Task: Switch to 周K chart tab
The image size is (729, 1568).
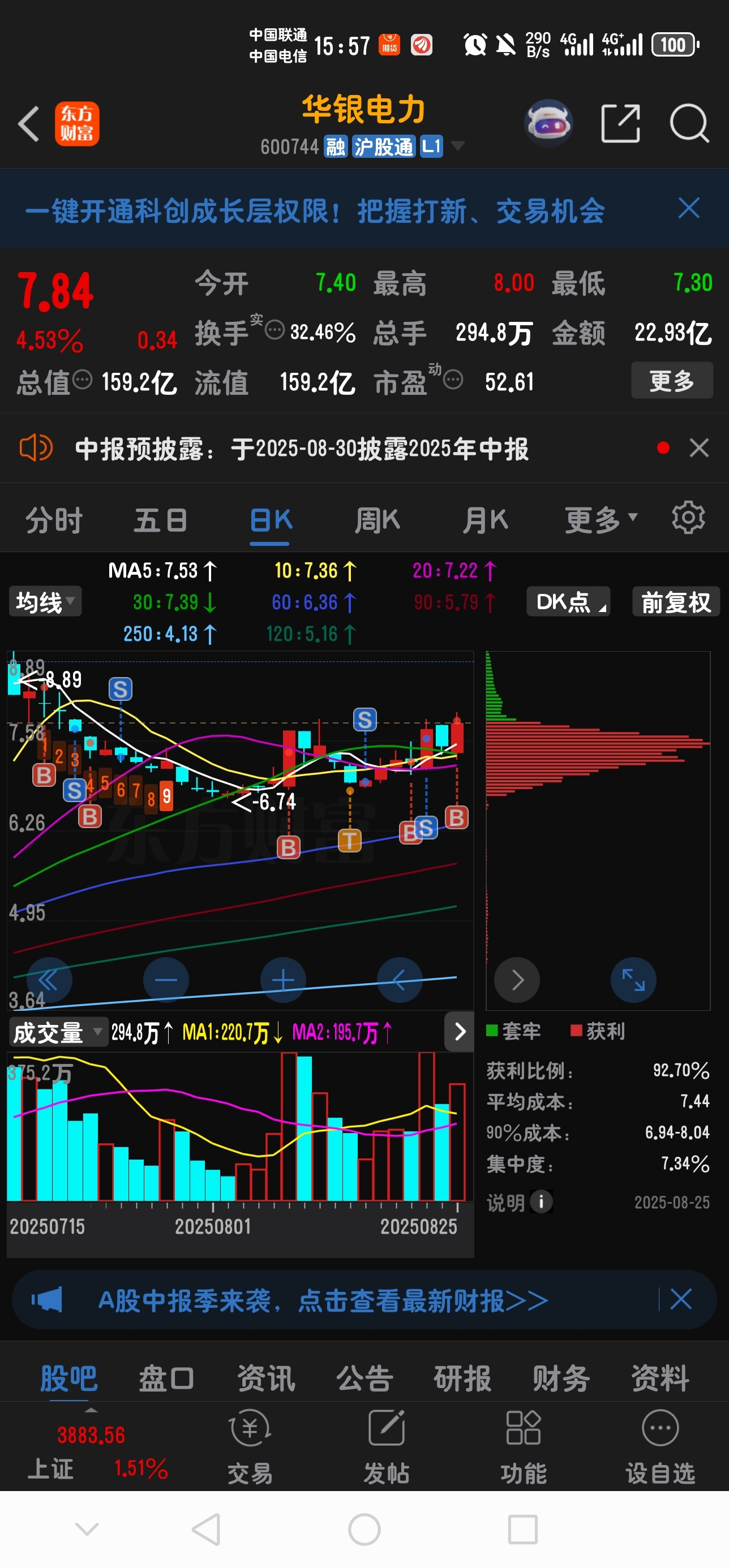Action: 377,520
